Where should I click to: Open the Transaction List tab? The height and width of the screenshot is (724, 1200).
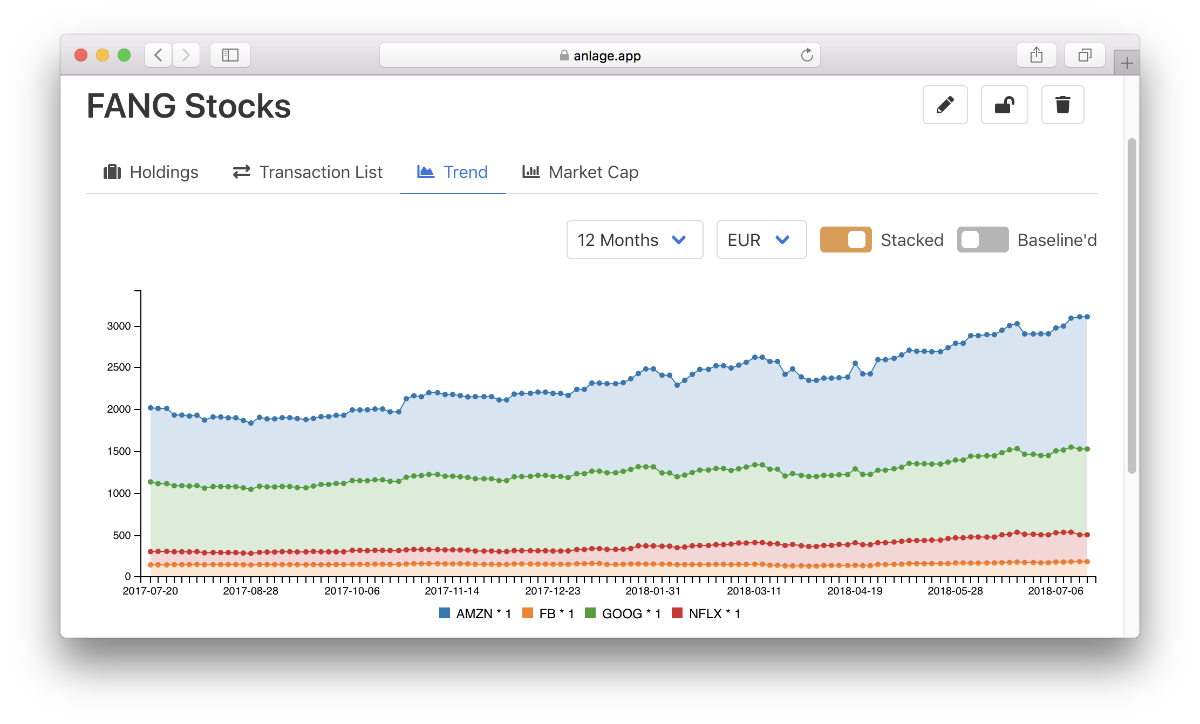tap(308, 172)
